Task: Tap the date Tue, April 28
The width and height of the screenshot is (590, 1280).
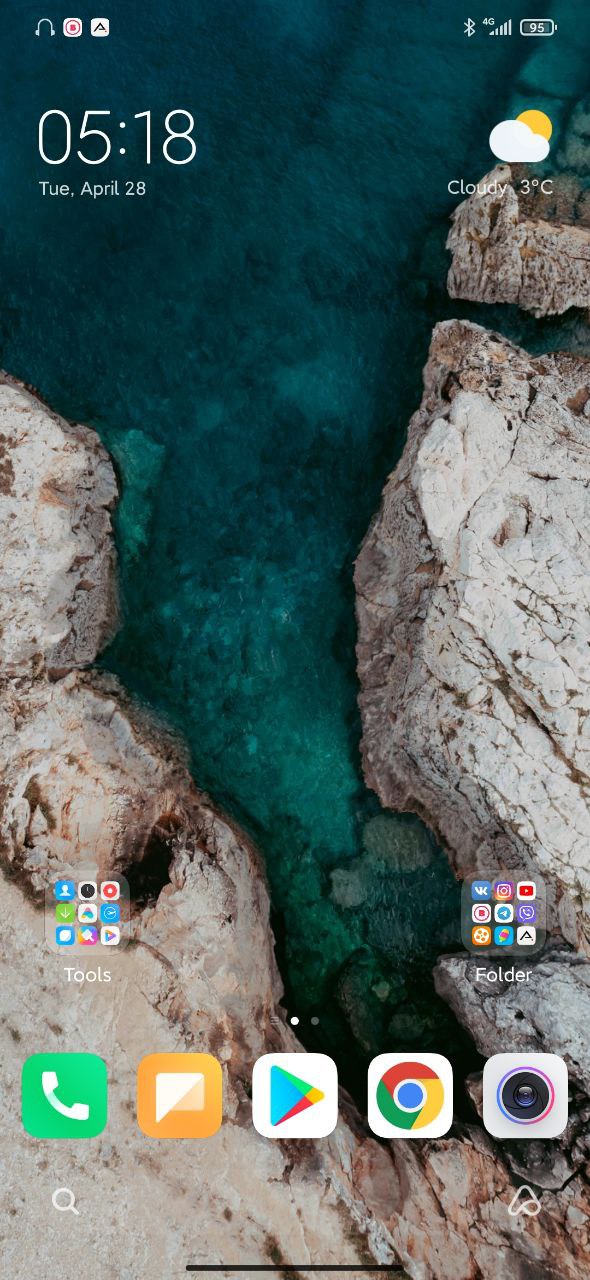Action: 92,188
